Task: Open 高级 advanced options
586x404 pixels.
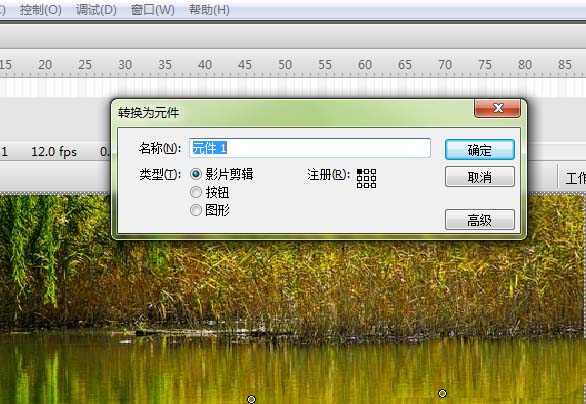Action: [480, 219]
